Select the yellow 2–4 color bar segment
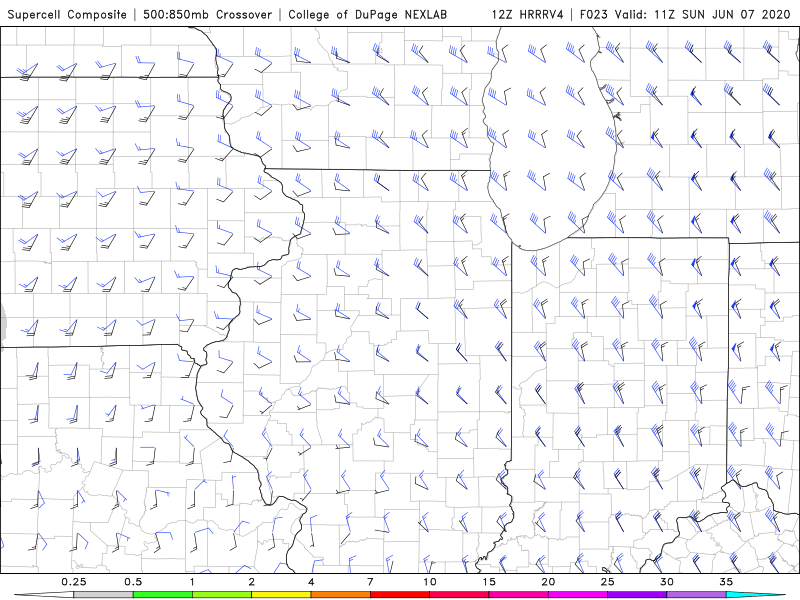This screenshot has width=800, height=600. (281, 595)
